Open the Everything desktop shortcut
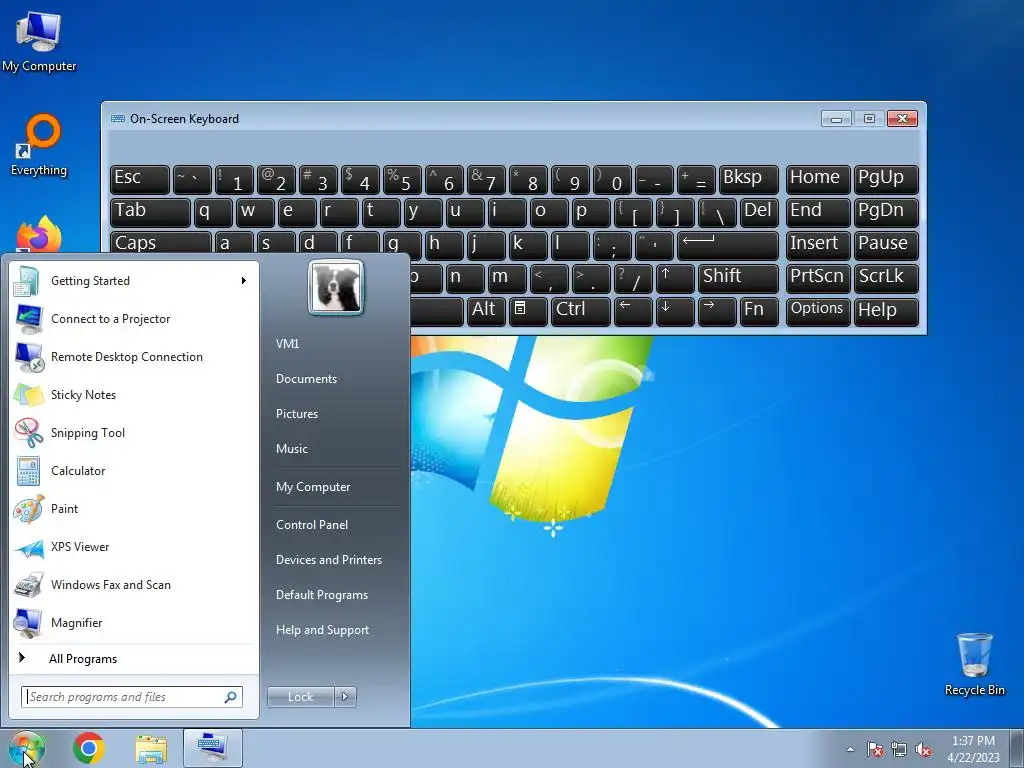This screenshot has height=768, width=1024. coord(39,145)
